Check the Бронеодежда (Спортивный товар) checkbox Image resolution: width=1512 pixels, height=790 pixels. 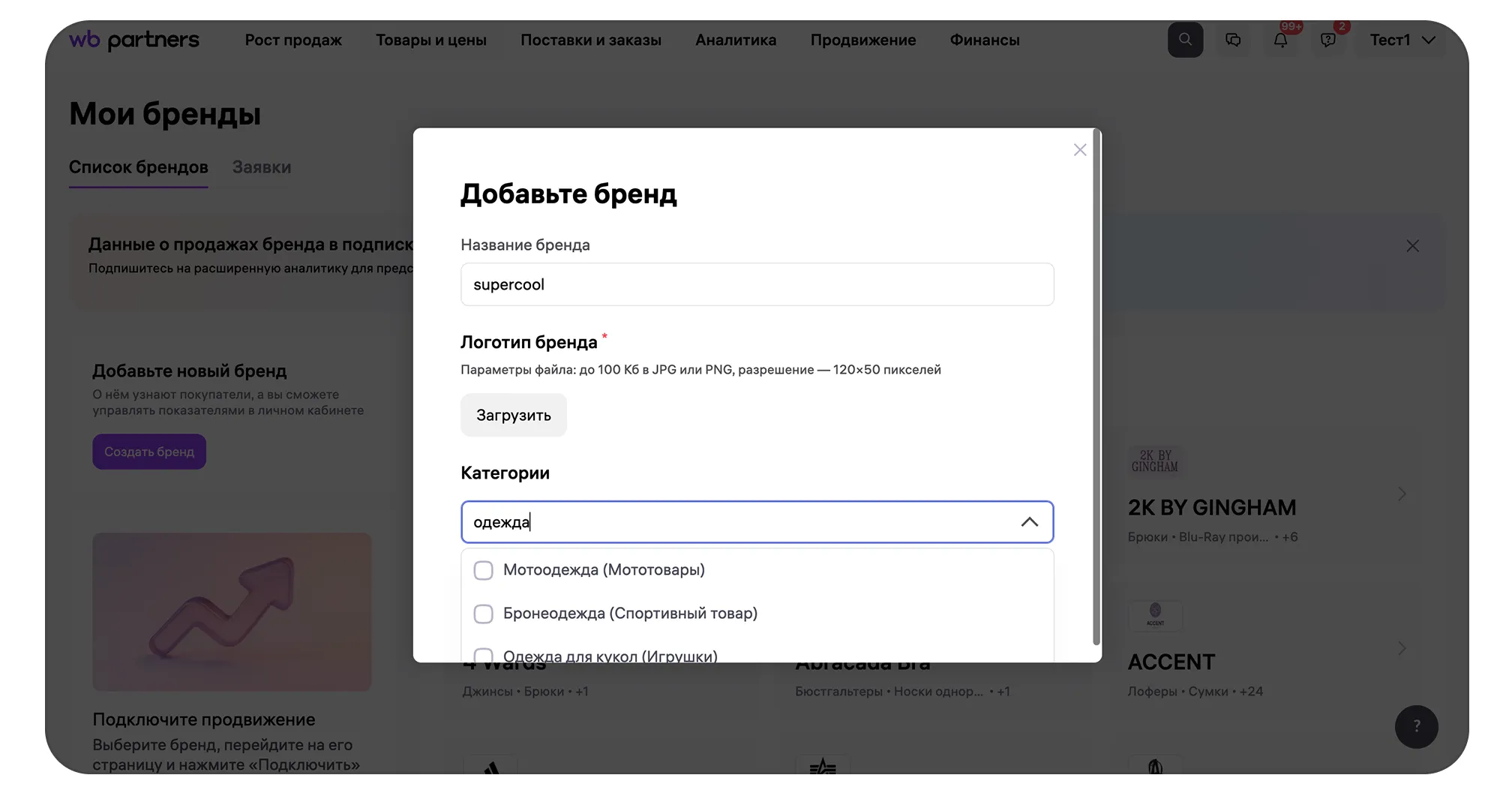point(484,614)
